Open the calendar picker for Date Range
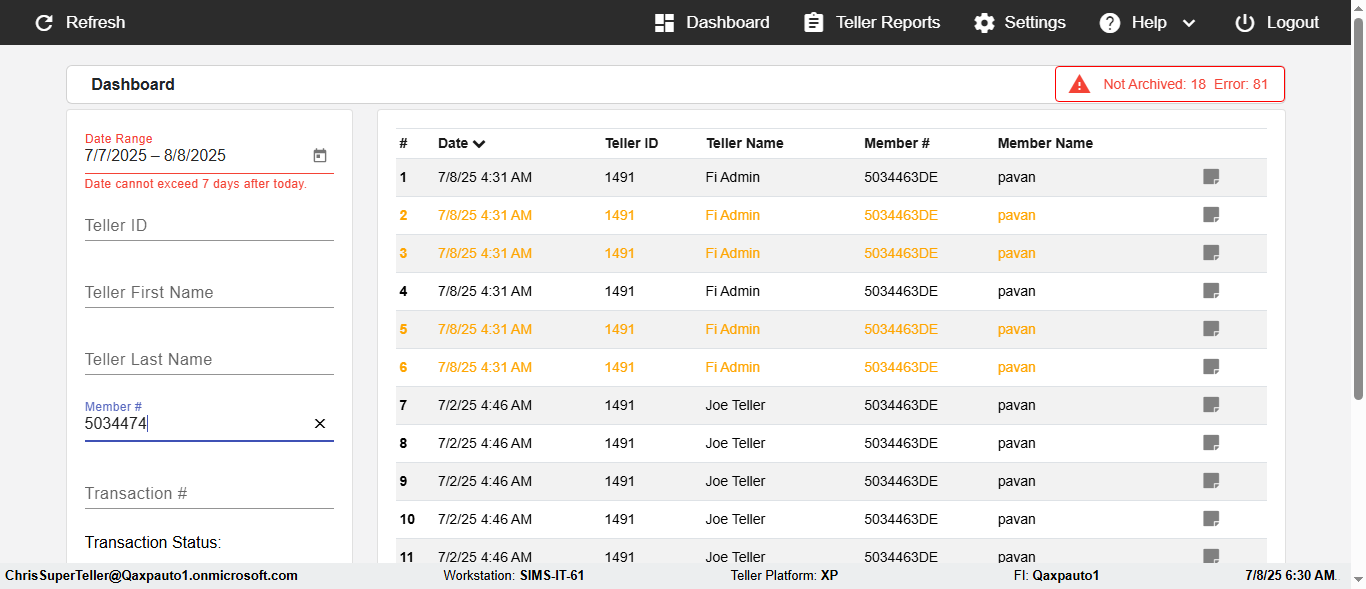This screenshot has width=1366, height=589. click(x=320, y=156)
